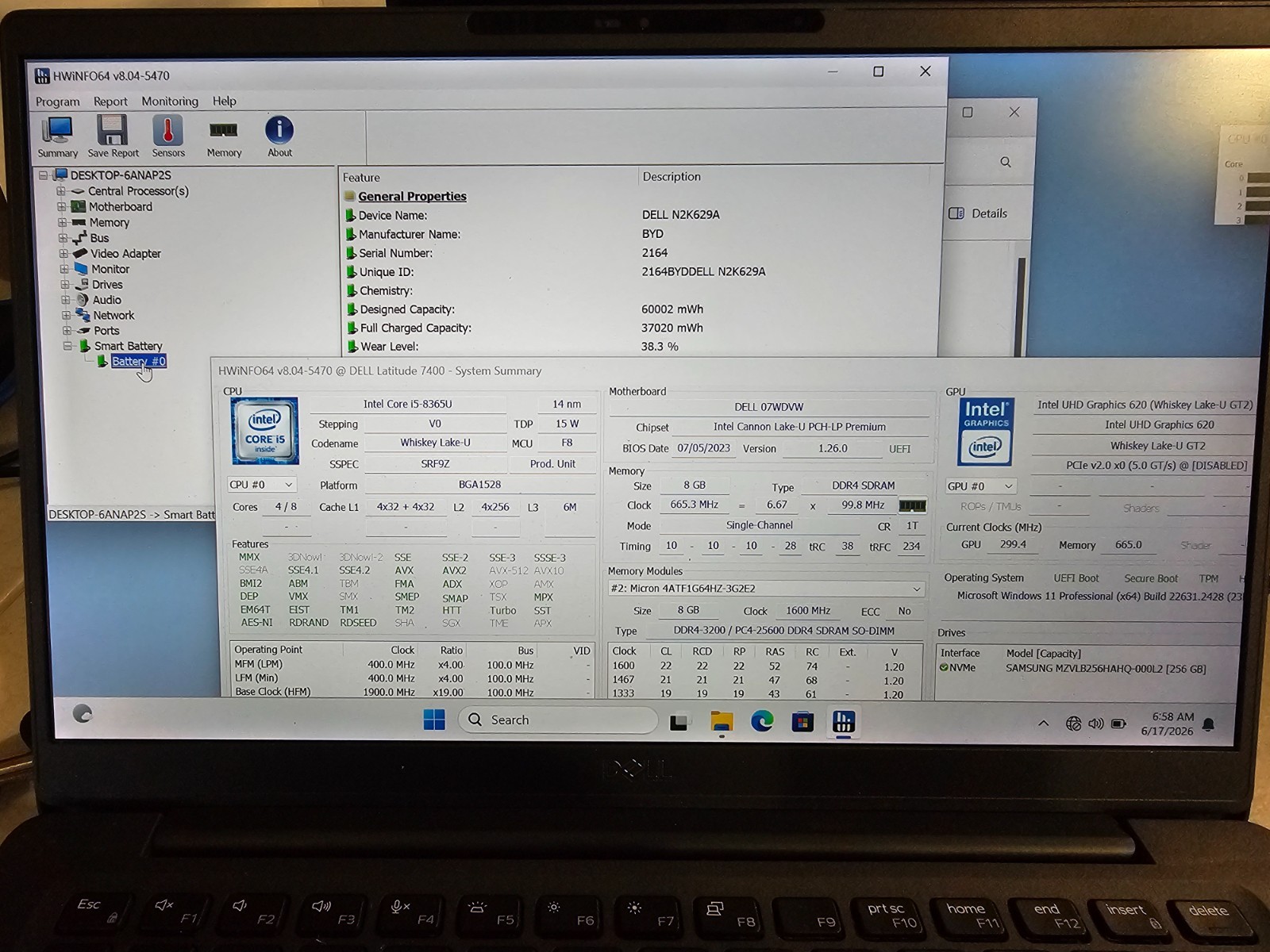Select Network in the device tree
Screen dimensions: 1270x952
pyautogui.click(x=114, y=315)
